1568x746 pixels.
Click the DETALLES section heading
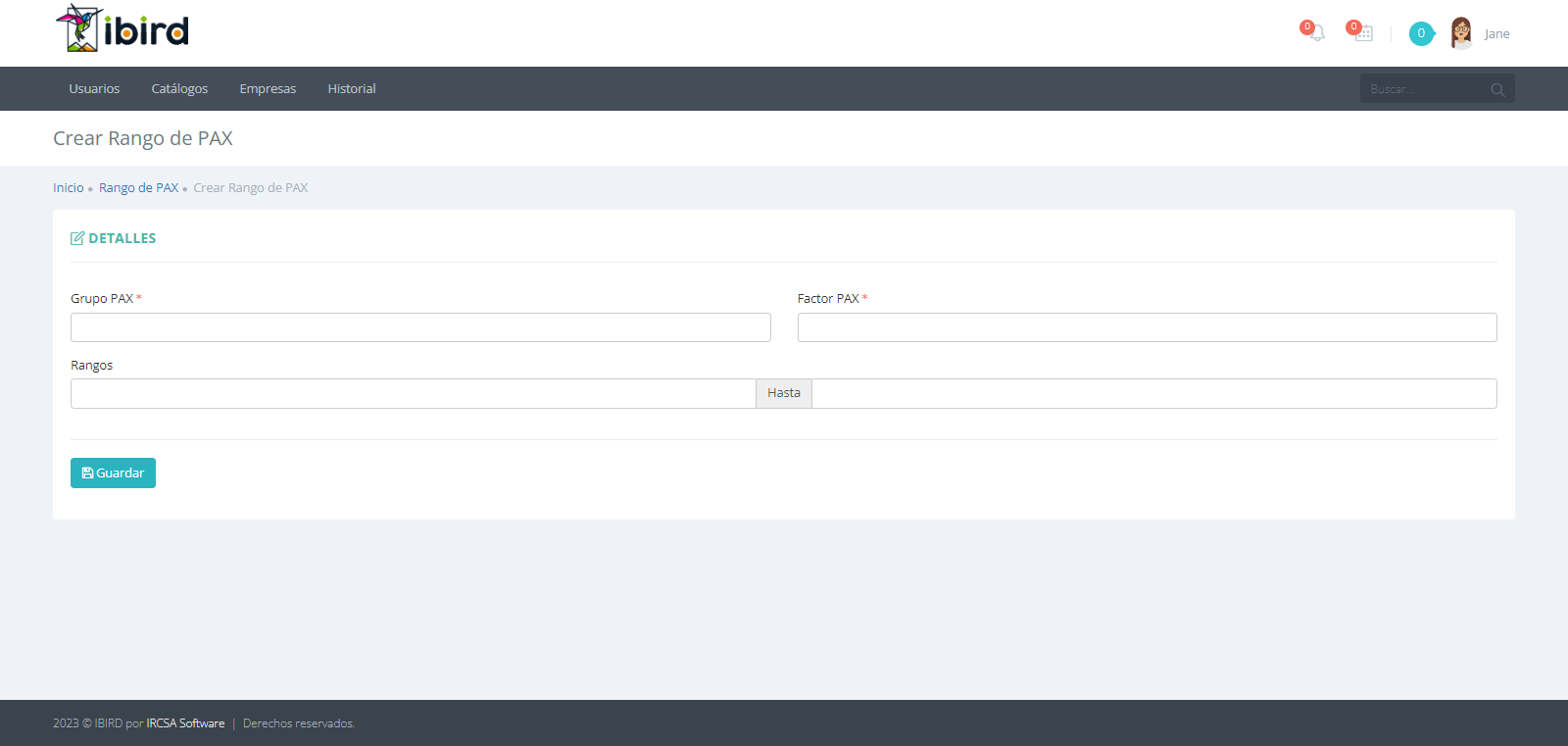pos(122,238)
